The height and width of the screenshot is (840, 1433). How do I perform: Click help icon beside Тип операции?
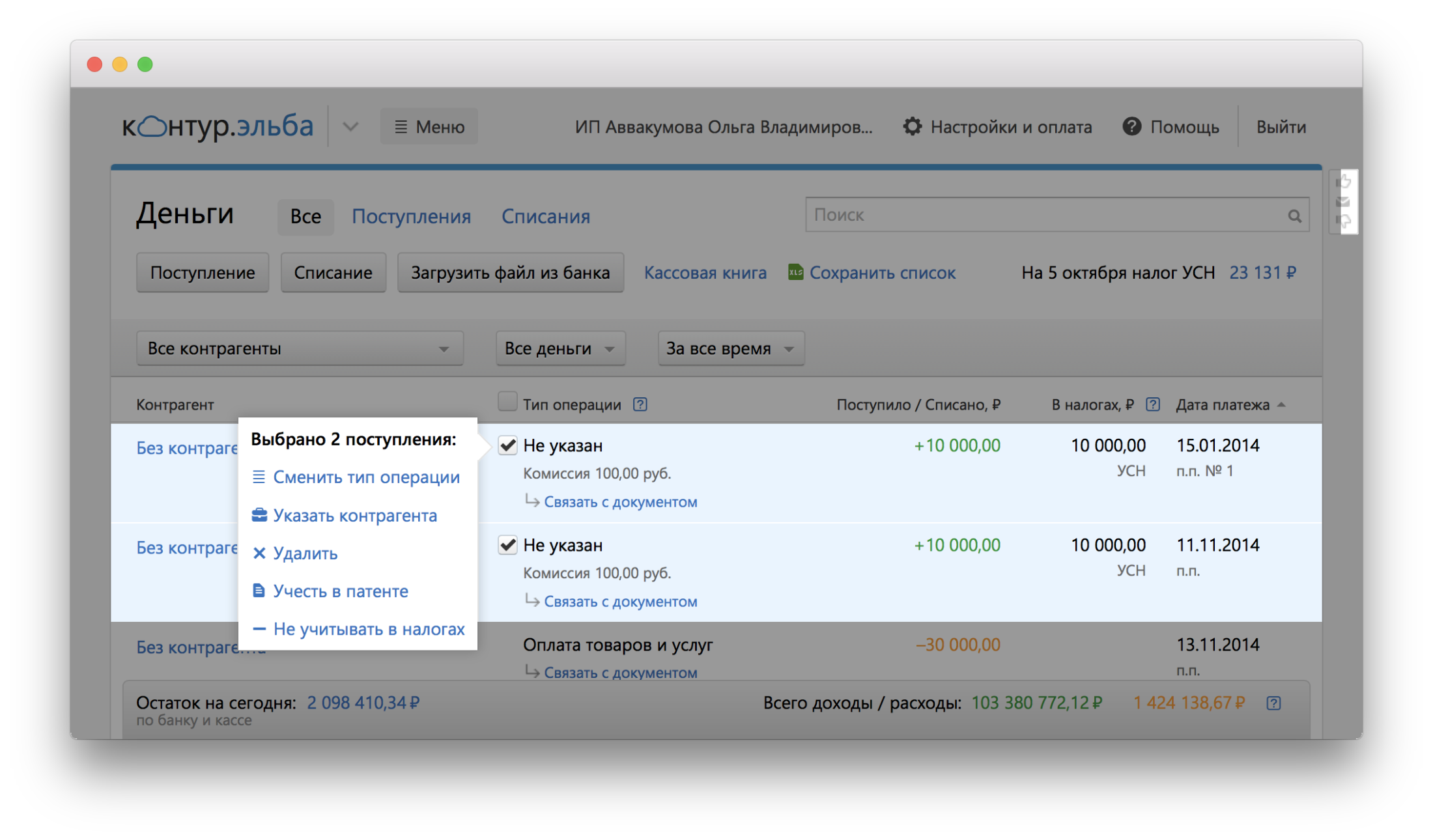click(x=640, y=404)
